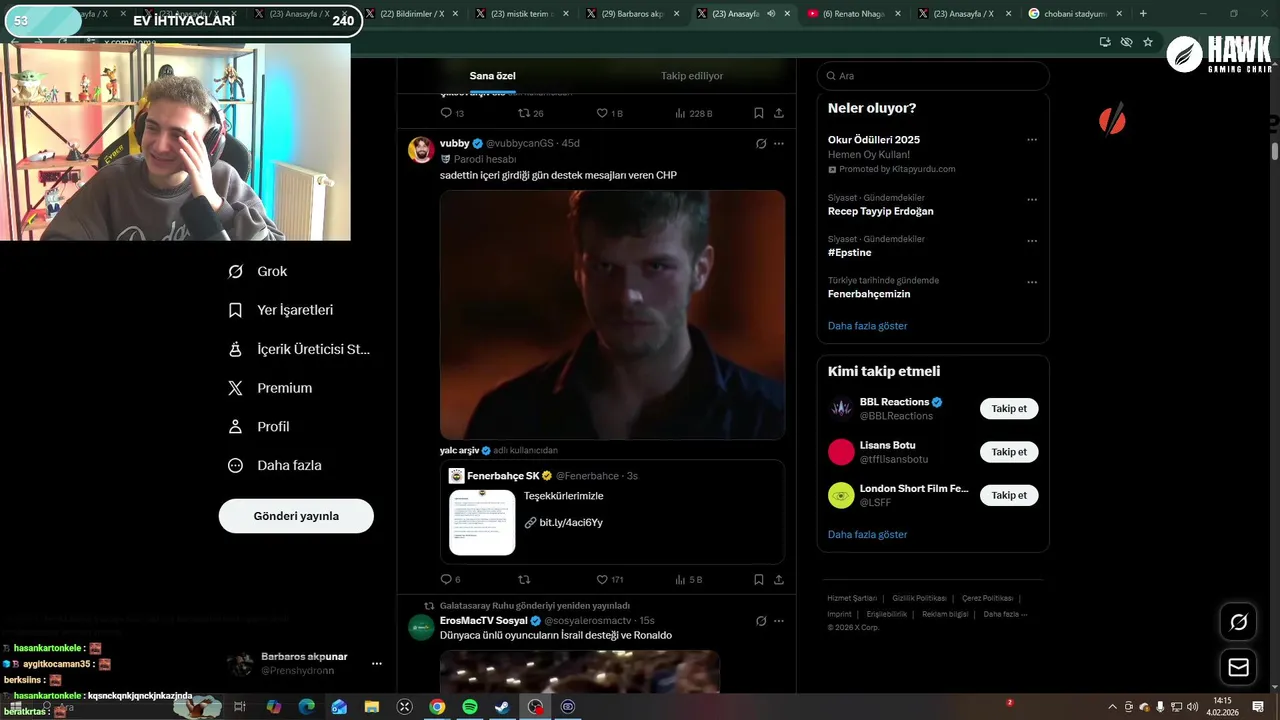Reply to vubby's post with 6 replies
Screen dimensions: 1280x720
450,579
